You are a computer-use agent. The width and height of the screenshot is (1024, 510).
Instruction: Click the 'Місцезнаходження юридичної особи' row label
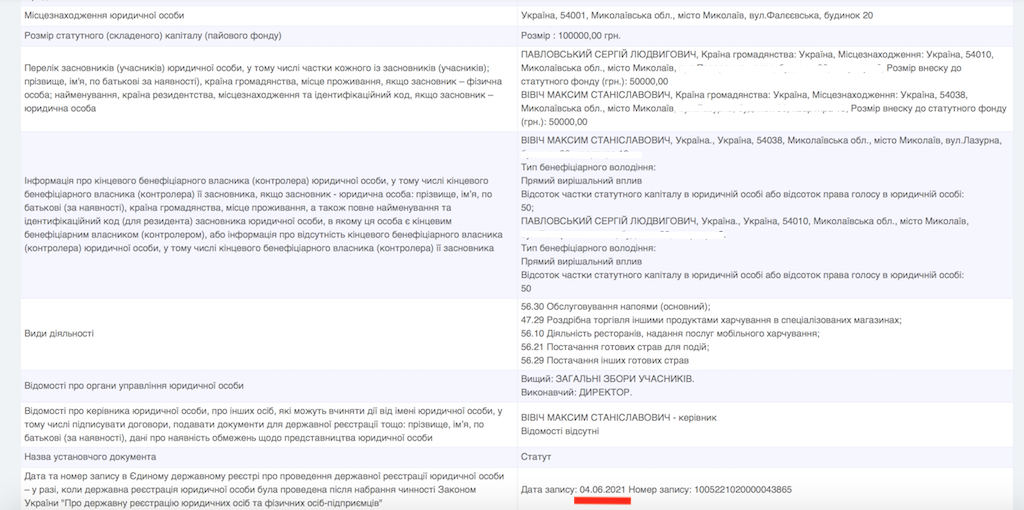(104, 15)
